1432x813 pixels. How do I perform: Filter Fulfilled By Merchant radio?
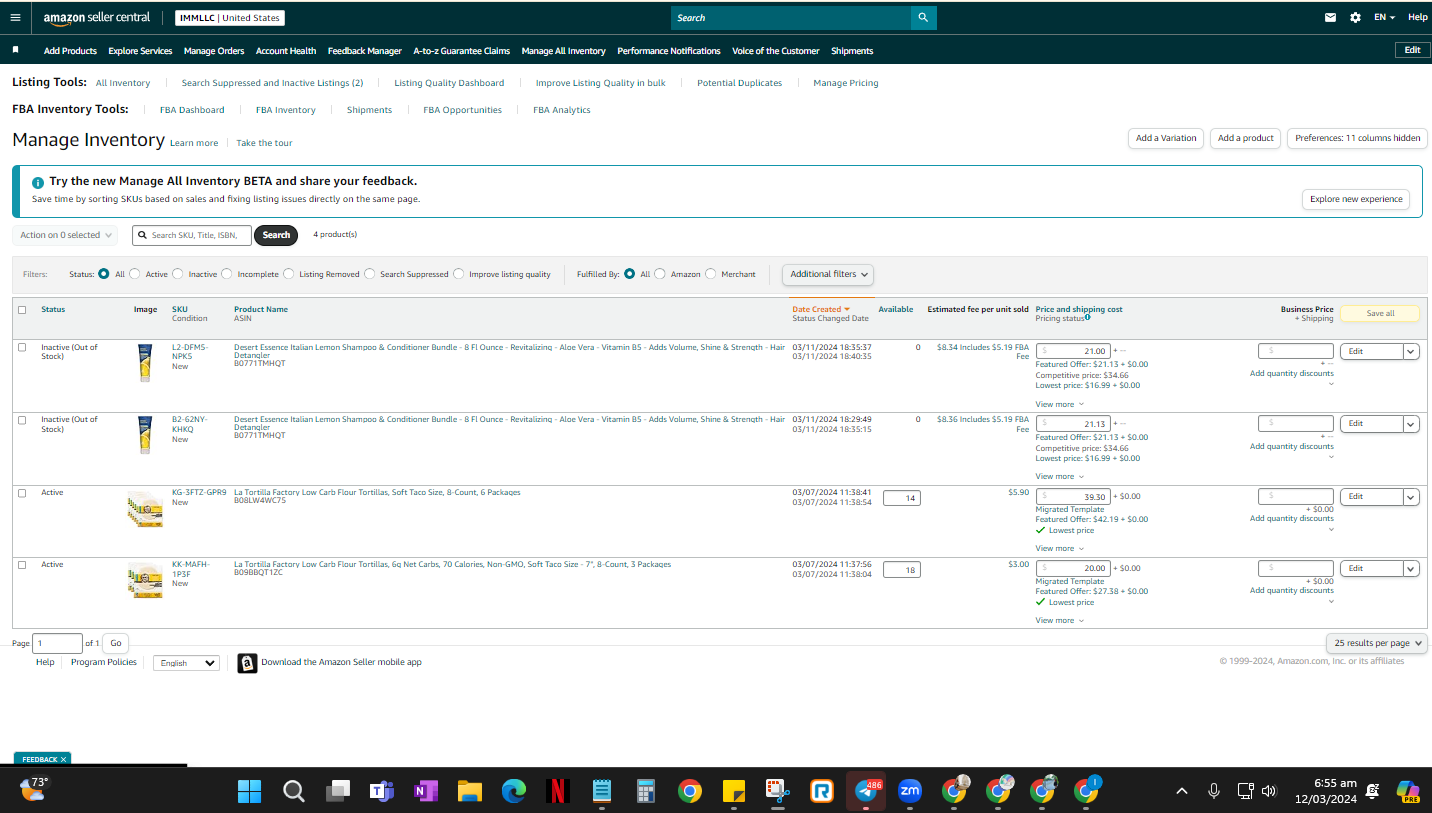(x=711, y=274)
